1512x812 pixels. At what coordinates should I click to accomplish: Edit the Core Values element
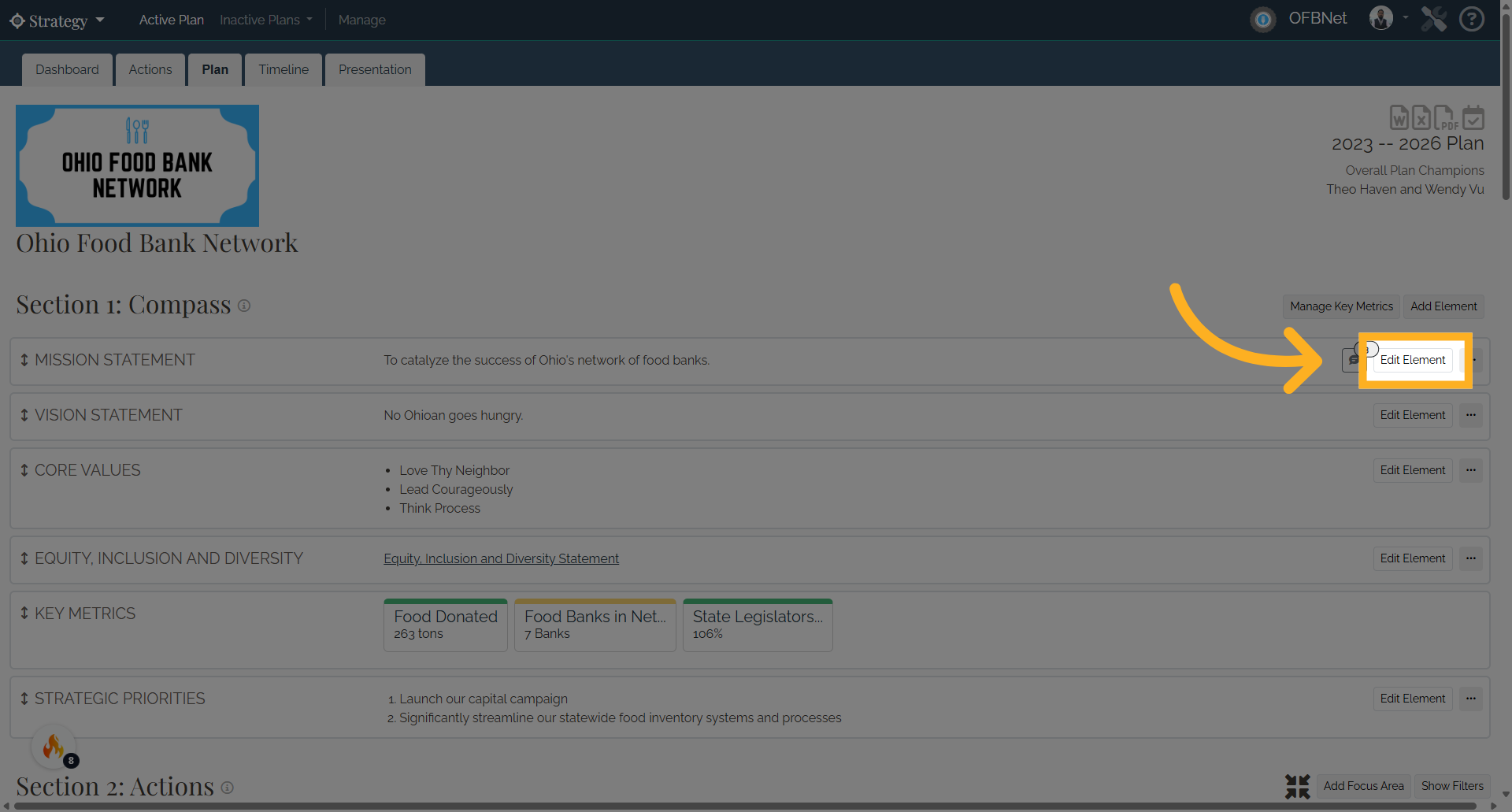1413,470
